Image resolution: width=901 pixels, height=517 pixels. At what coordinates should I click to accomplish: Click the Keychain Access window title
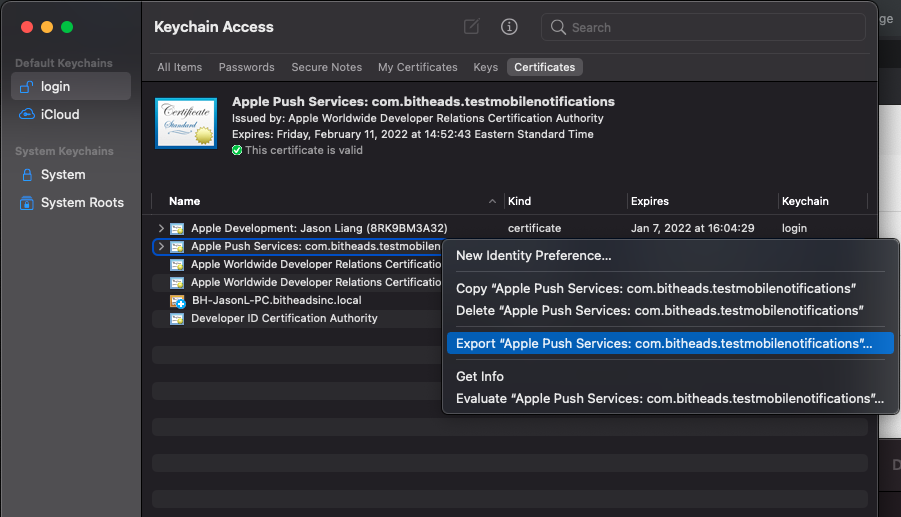coord(214,27)
